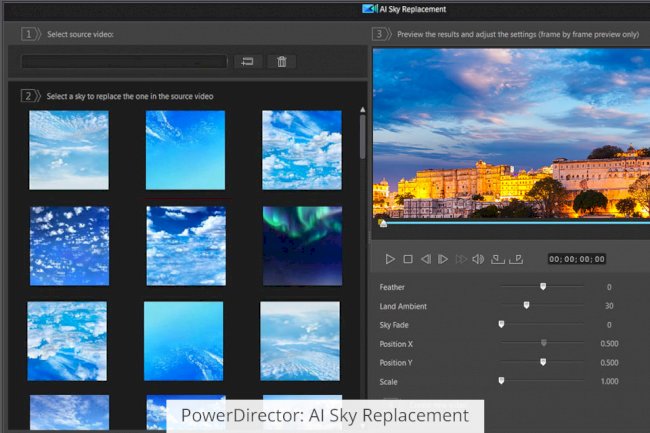
Task: Click the fast forward control
Action: tap(461, 259)
